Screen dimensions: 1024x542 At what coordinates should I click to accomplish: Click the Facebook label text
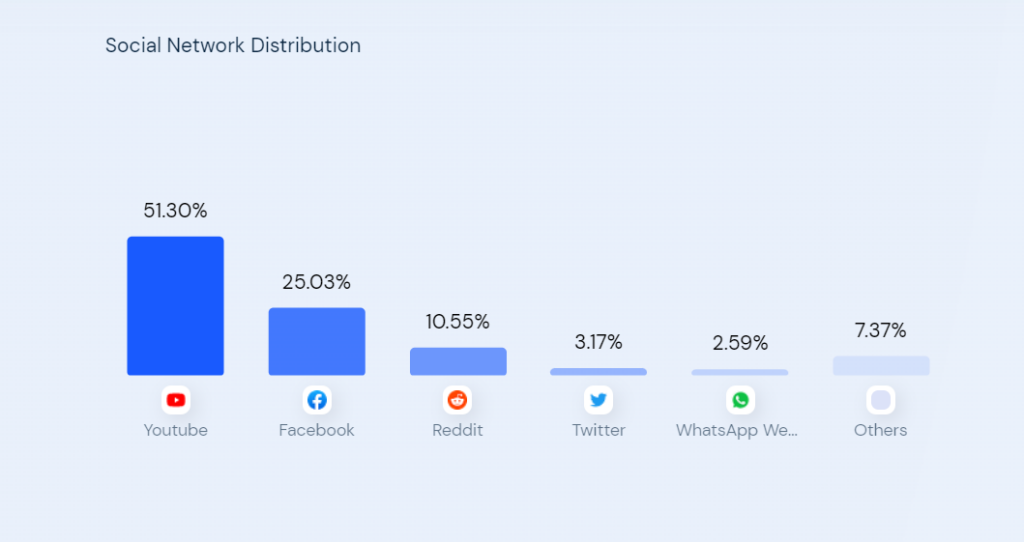[x=317, y=430]
